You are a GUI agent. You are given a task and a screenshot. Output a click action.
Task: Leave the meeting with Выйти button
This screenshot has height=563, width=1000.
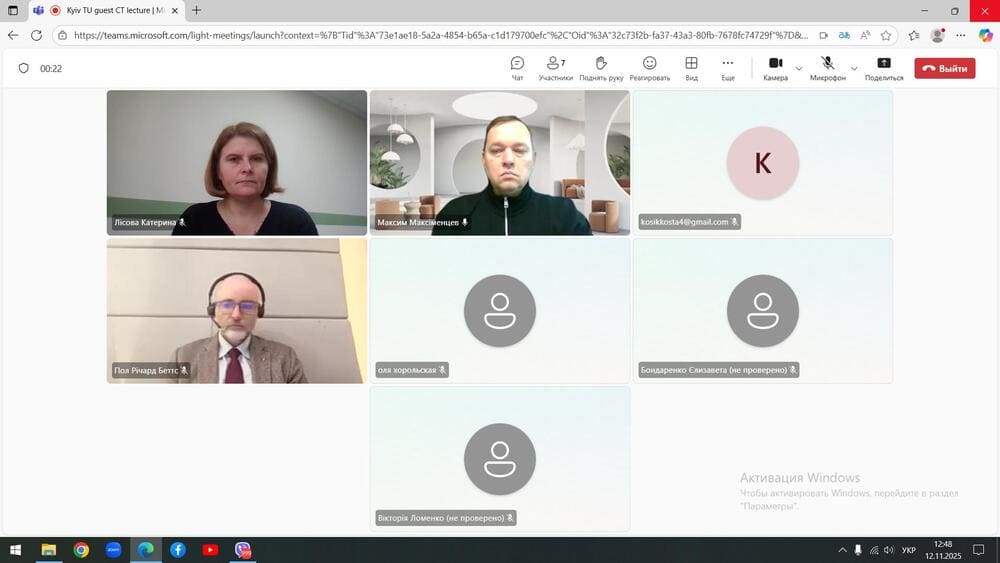tap(944, 69)
